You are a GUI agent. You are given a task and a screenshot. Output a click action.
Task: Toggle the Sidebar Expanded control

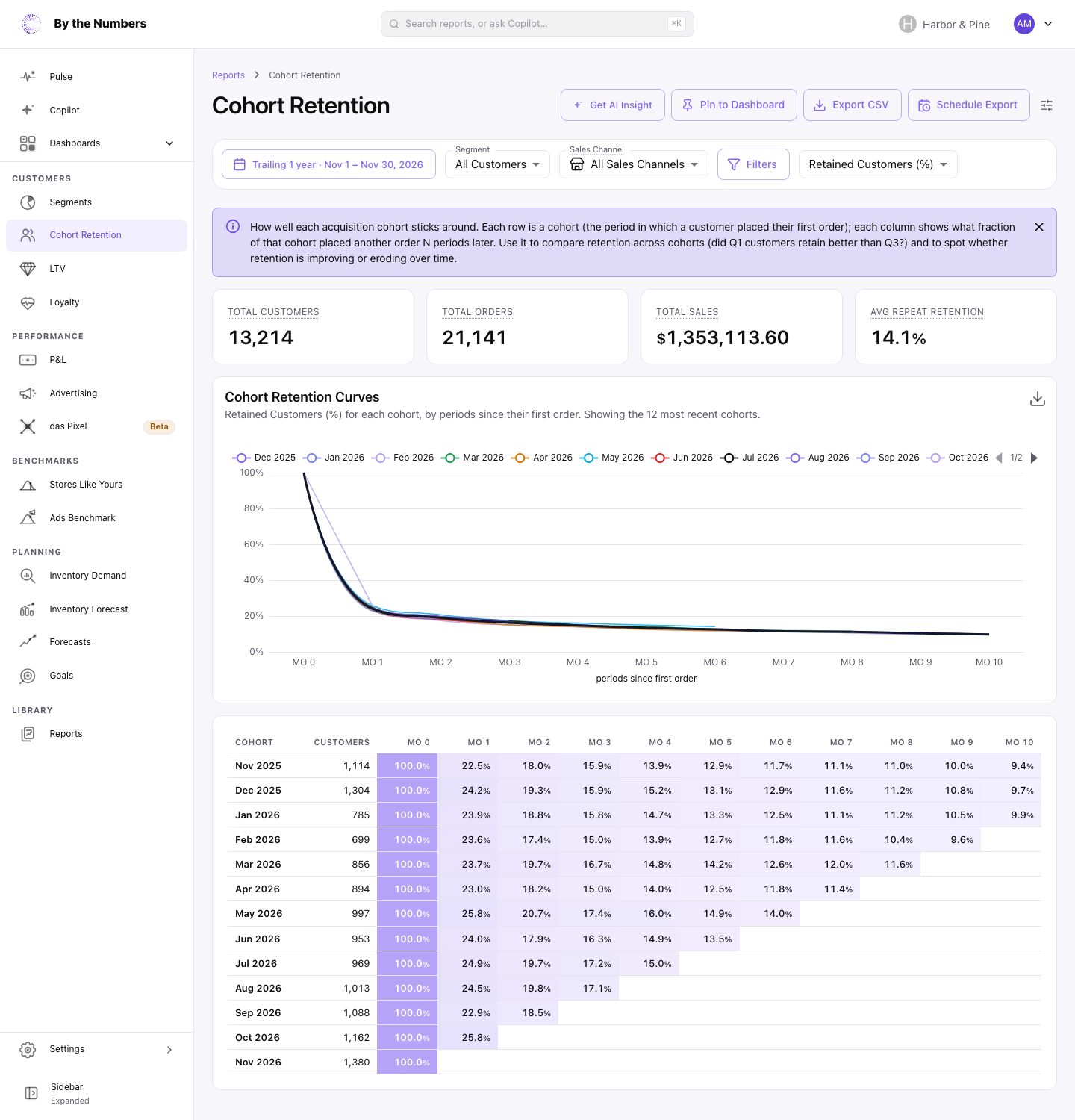pos(96,1093)
